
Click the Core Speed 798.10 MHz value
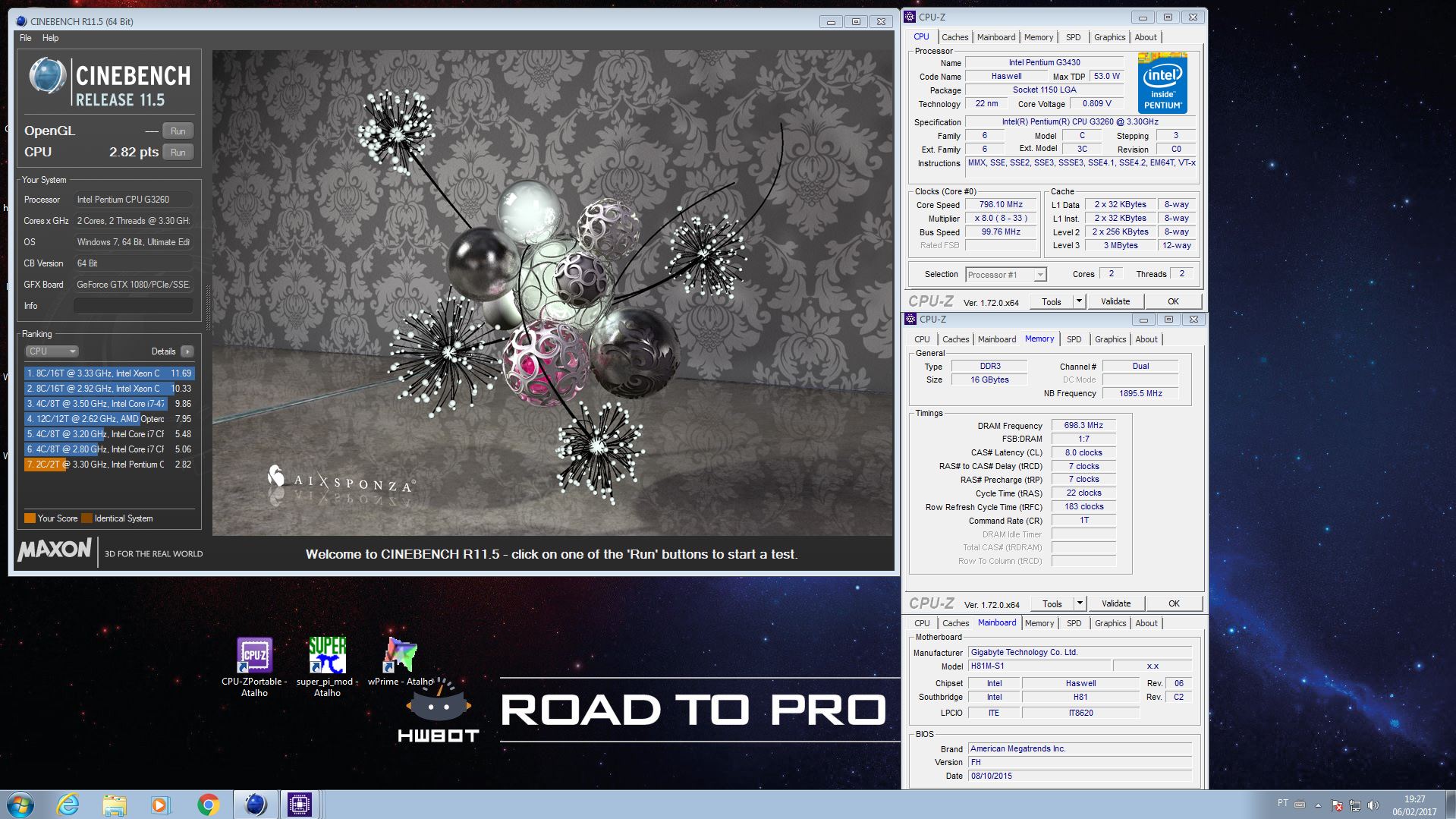pyautogui.click(x=1001, y=205)
